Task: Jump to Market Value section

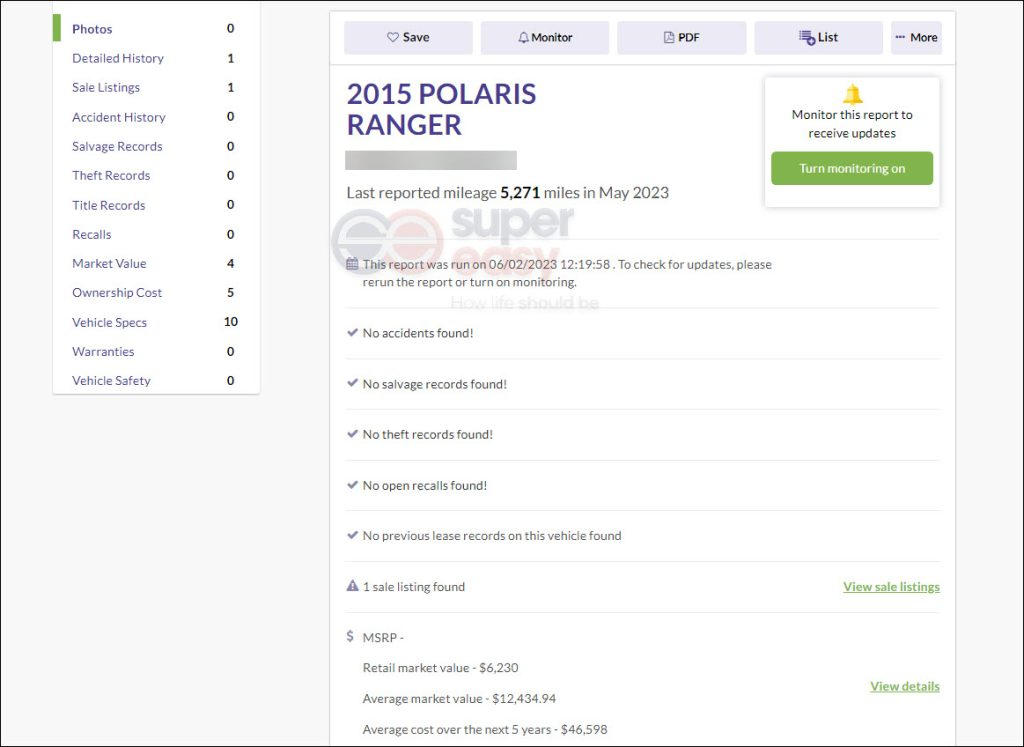Action: (x=109, y=263)
